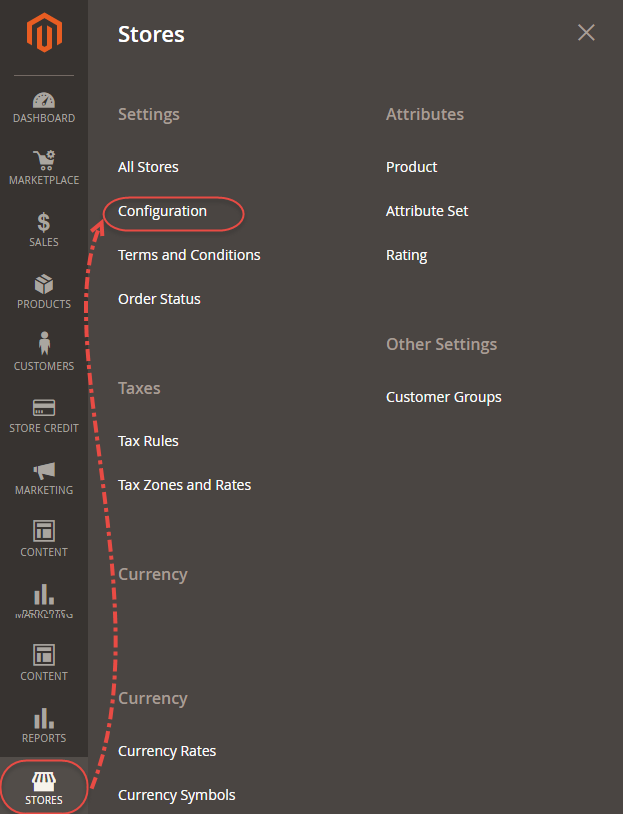
Task: Open the Dashboard from the sidebar
Action: (x=43, y=107)
